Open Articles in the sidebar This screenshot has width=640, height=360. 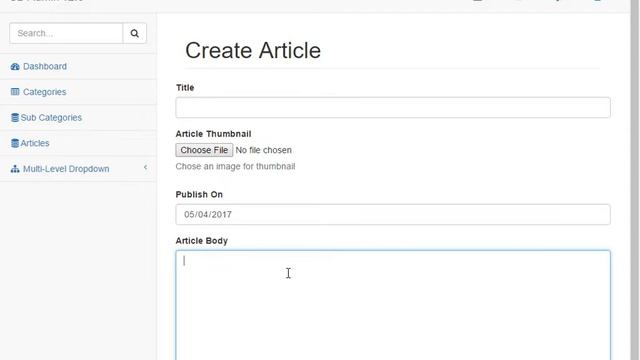35,143
